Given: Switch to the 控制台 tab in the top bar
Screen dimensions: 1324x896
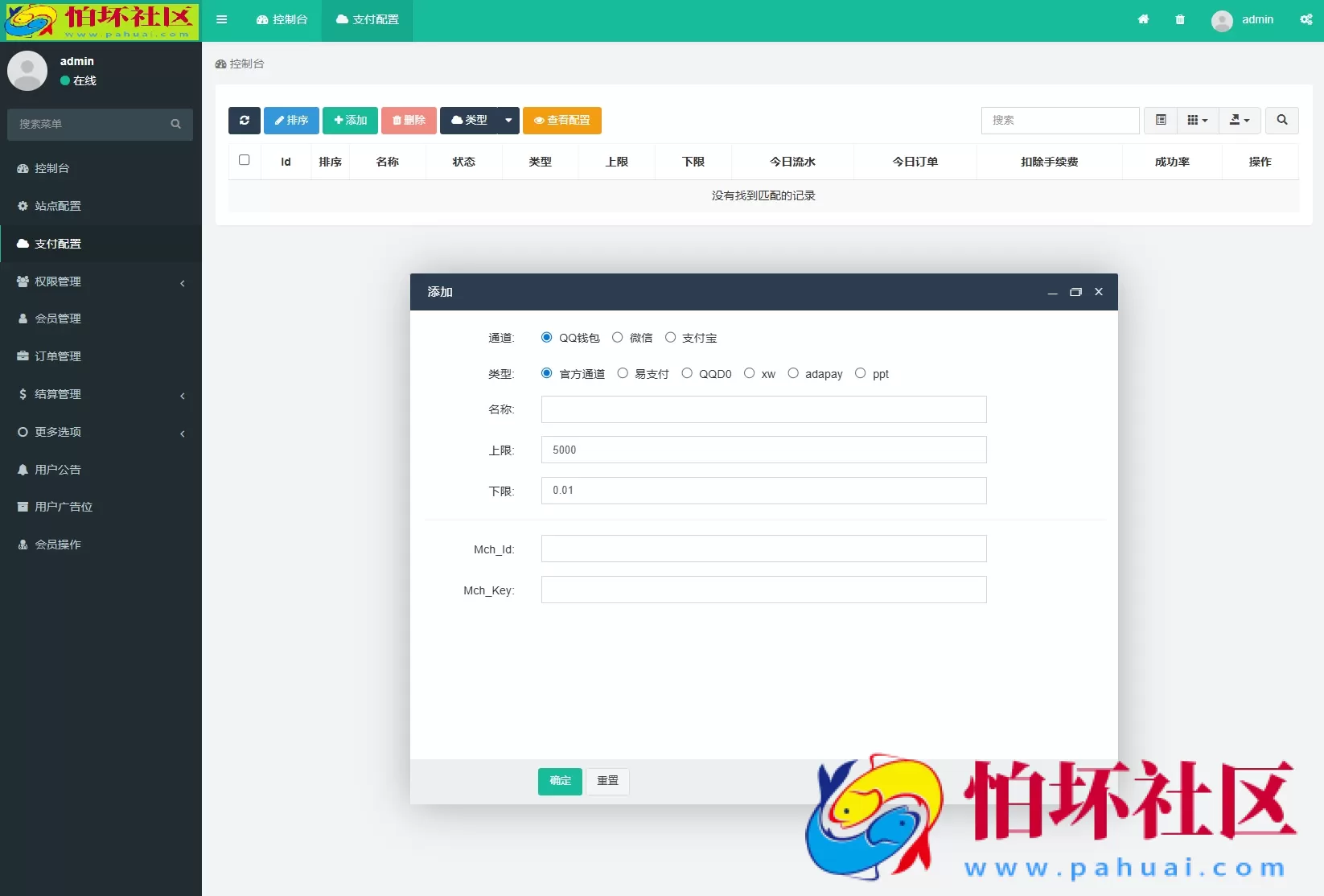Looking at the screenshot, I should [x=282, y=20].
